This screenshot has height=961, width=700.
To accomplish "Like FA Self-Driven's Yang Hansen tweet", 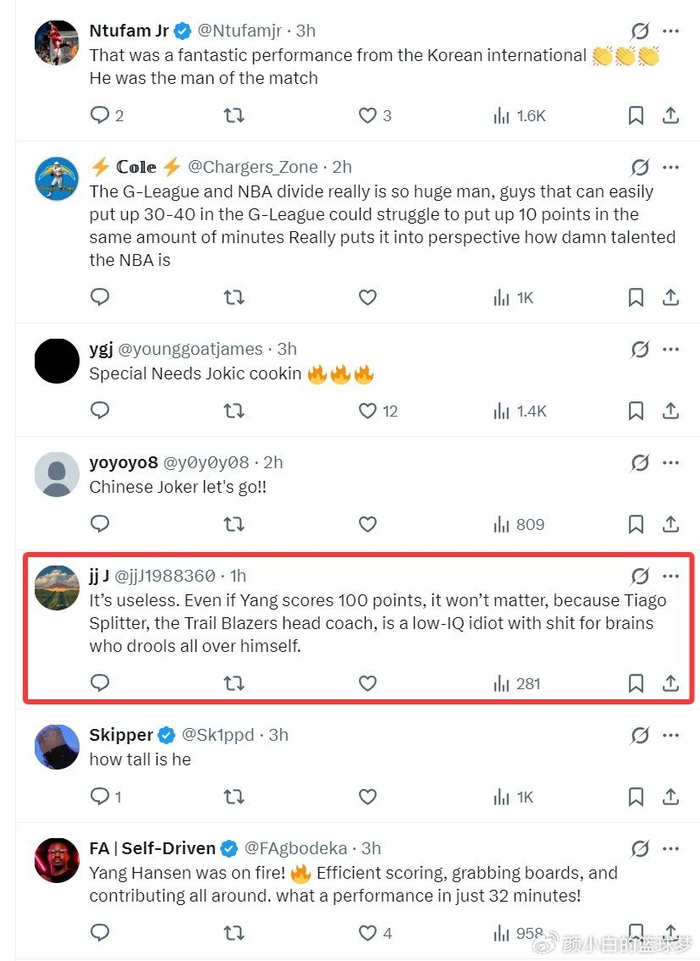I will (367, 932).
